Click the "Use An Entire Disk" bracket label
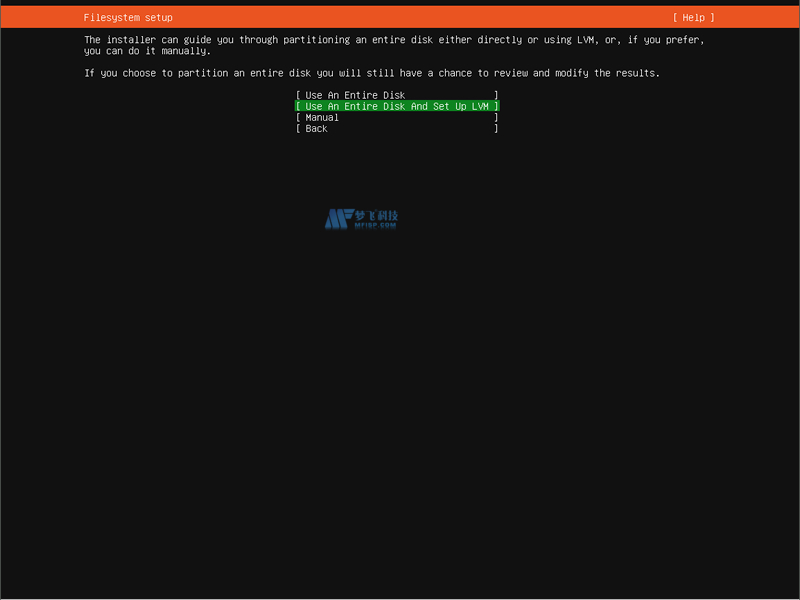Screen dimensions: 800x600 pos(397,95)
